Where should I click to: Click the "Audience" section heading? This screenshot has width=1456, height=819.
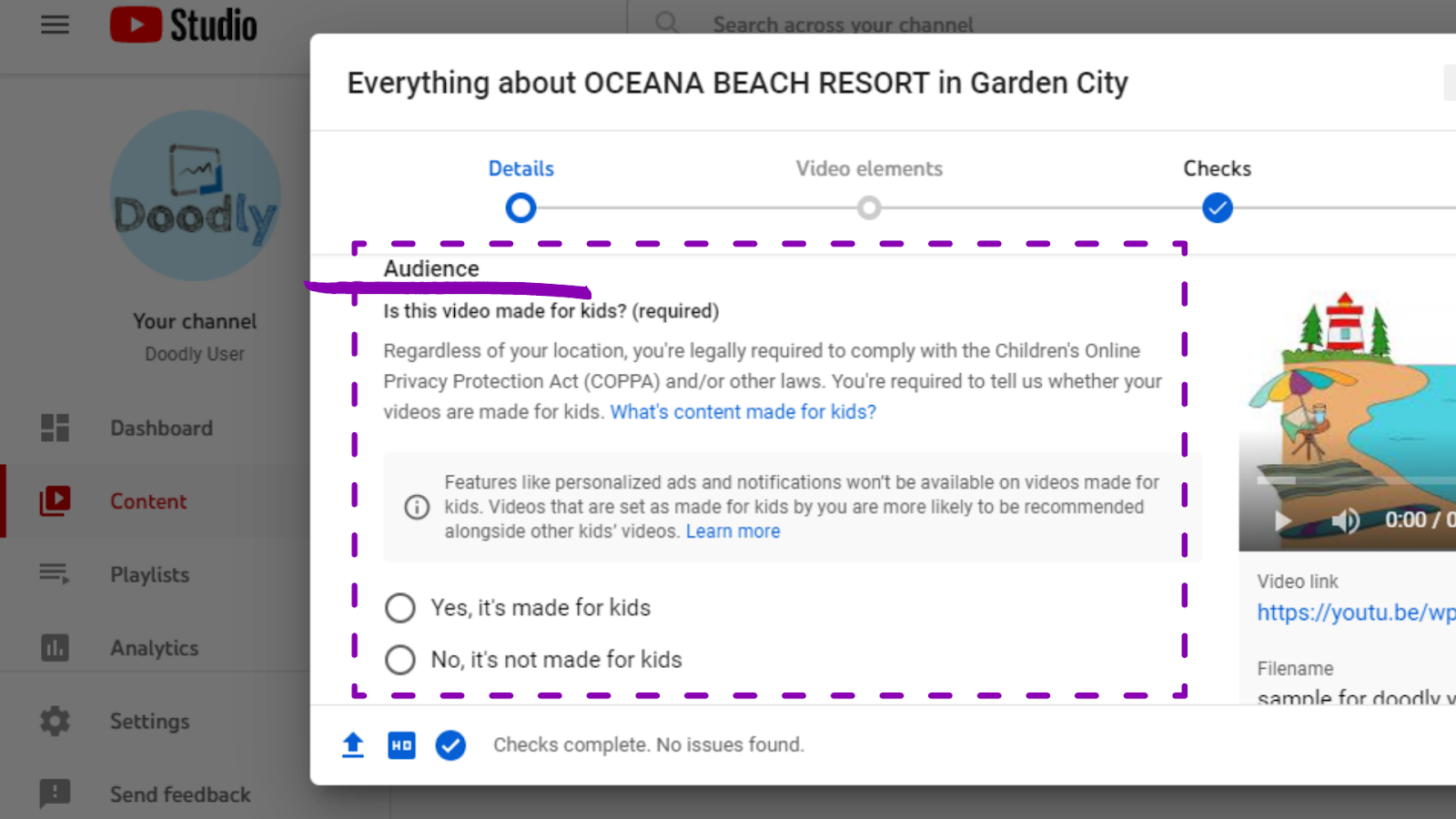tap(431, 268)
